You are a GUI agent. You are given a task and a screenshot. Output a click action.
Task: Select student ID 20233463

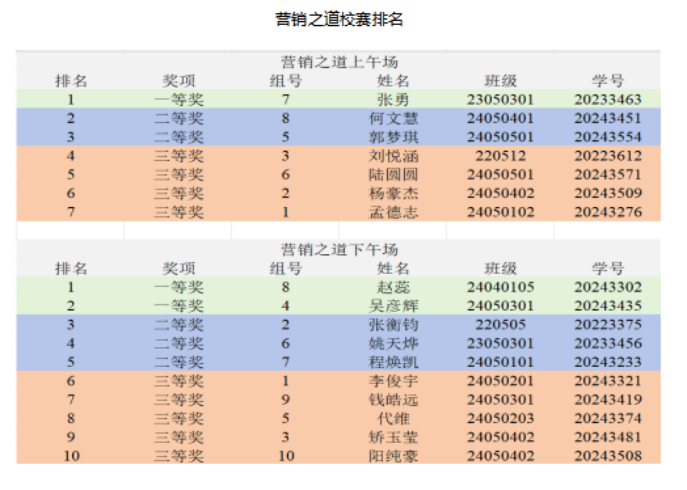[x=608, y=99]
